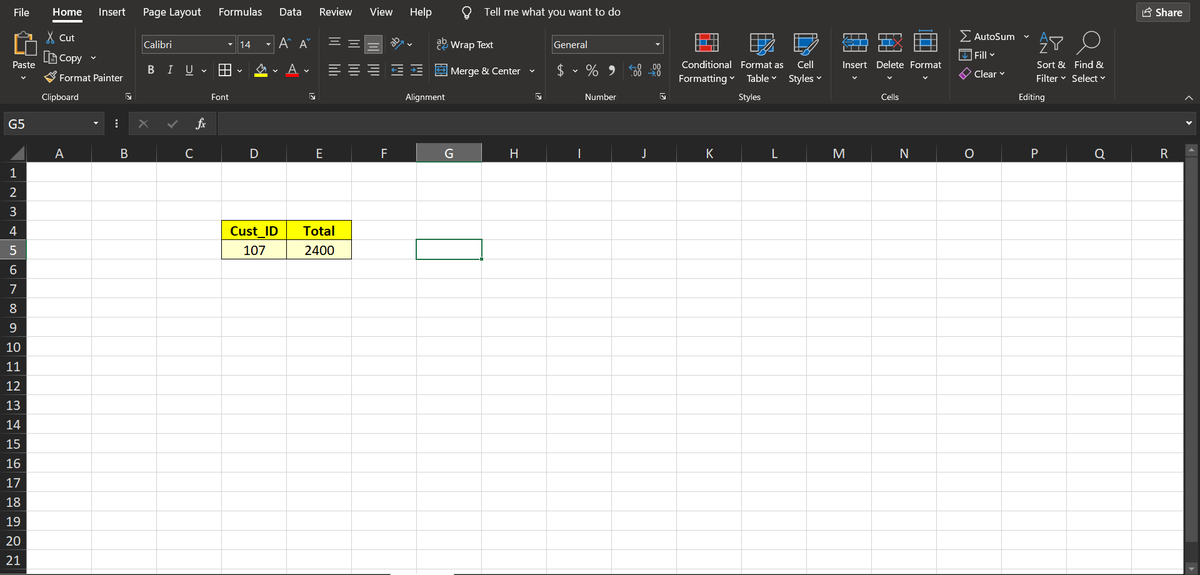Expand the Merge & Center dropdown arrow
The height and width of the screenshot is (575, 1200).
(x=531, y=71)
